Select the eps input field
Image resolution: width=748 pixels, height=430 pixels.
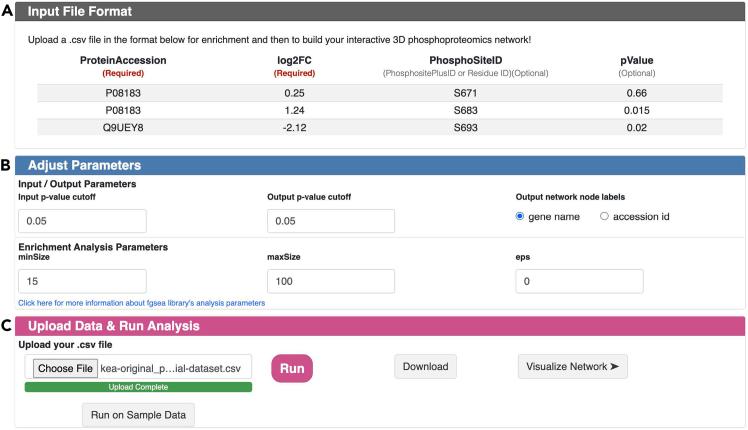point(578,281)
